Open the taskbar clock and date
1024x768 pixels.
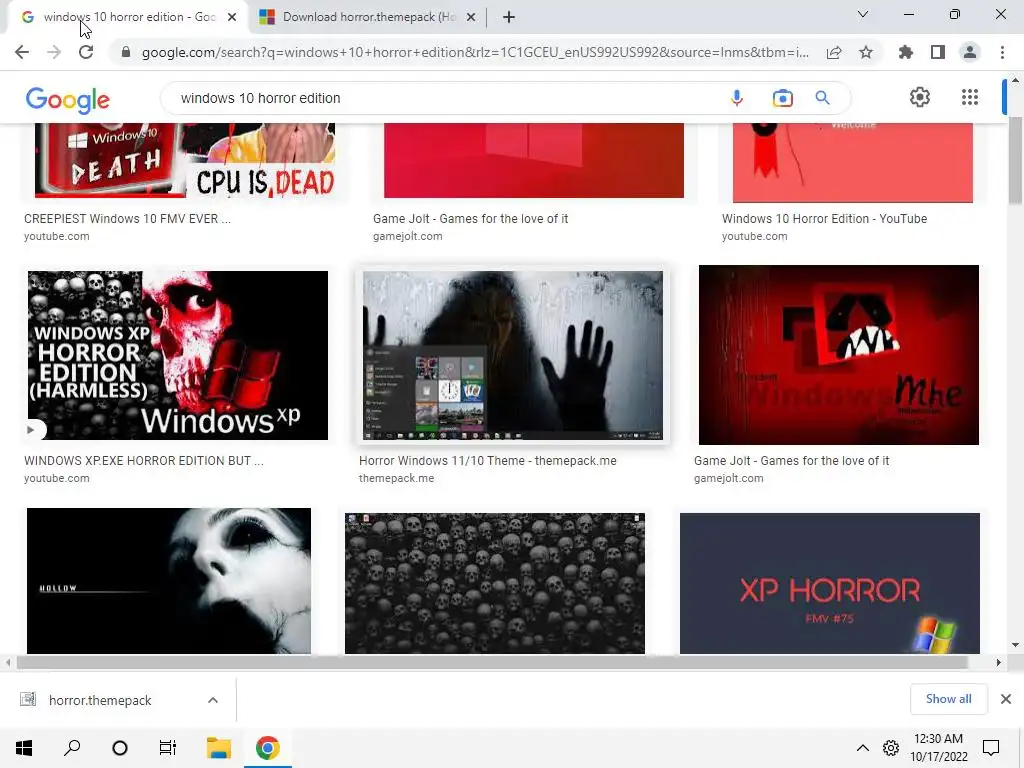(x=938, y=748)
